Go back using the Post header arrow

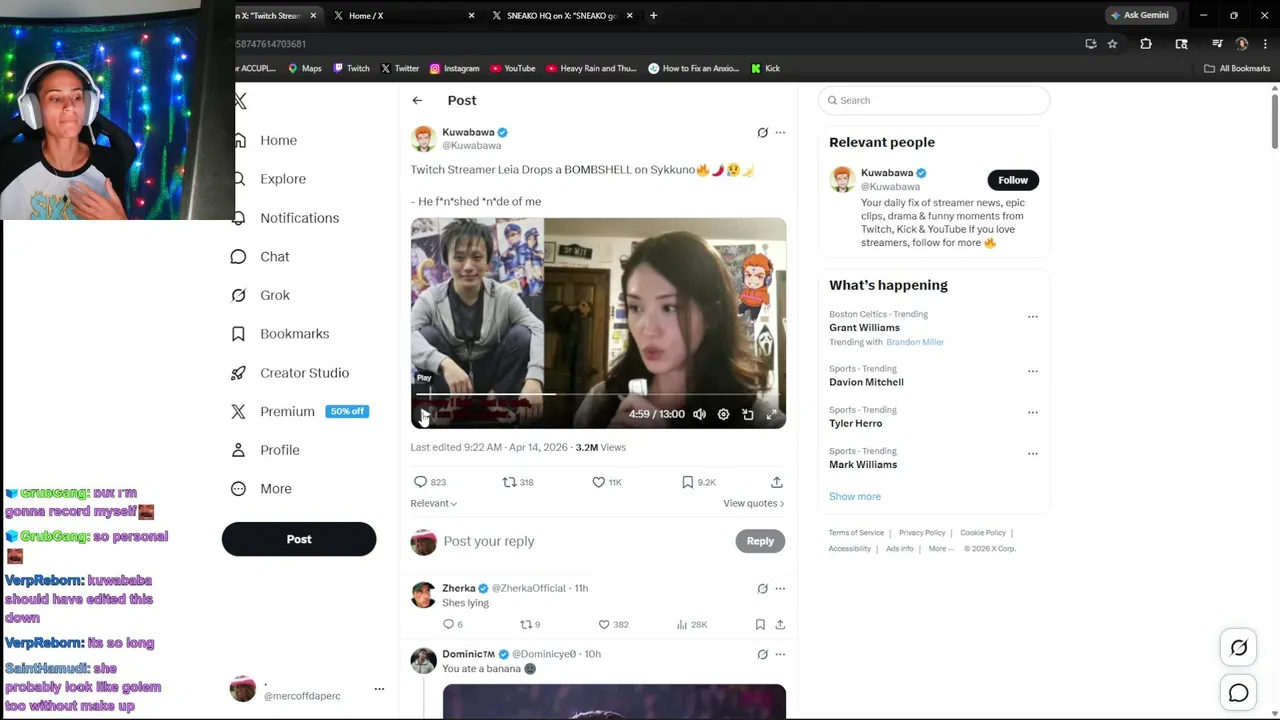tap(417, 100)
